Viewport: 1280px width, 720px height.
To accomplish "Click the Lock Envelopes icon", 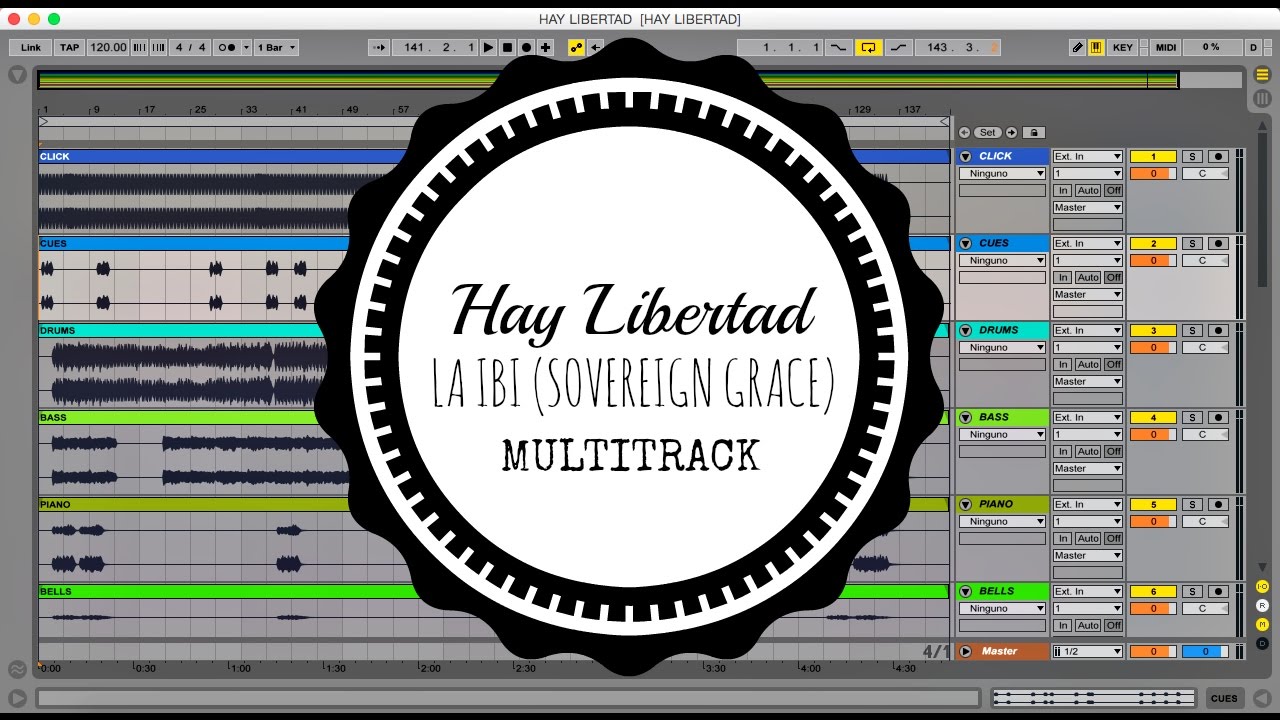I will 1034,132.
